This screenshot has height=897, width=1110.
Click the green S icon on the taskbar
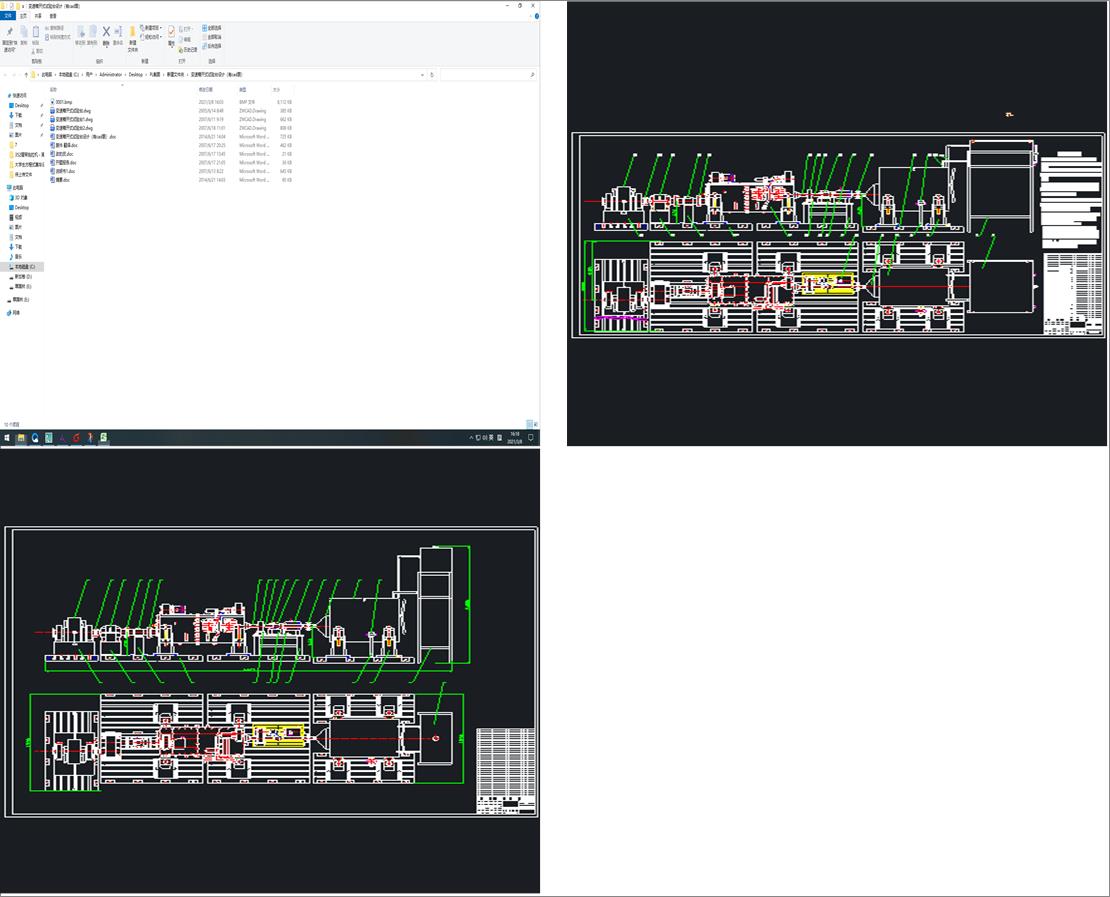[103, 438]
